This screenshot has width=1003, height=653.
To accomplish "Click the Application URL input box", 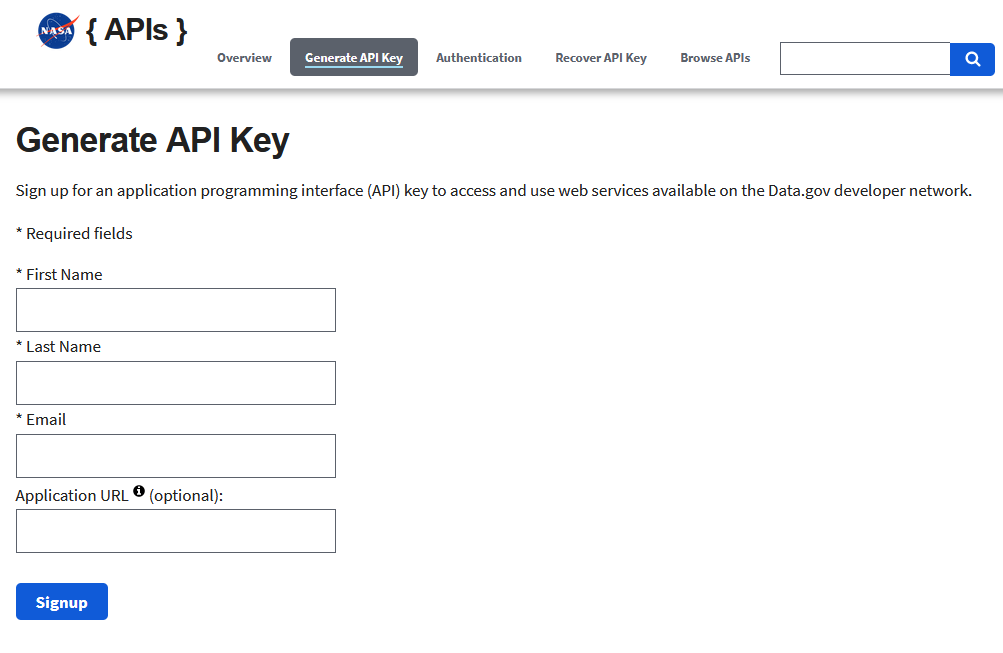I will (x=175, y=530).
